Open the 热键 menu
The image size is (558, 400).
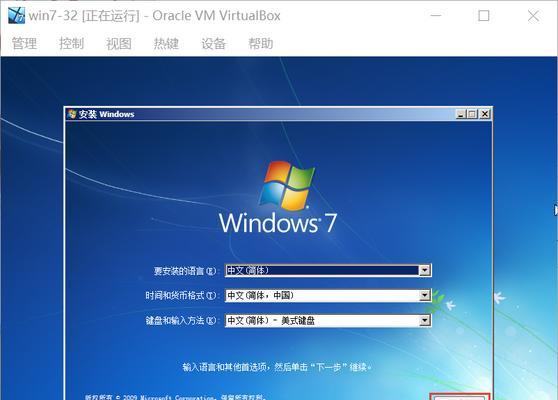tap(166, 43)
